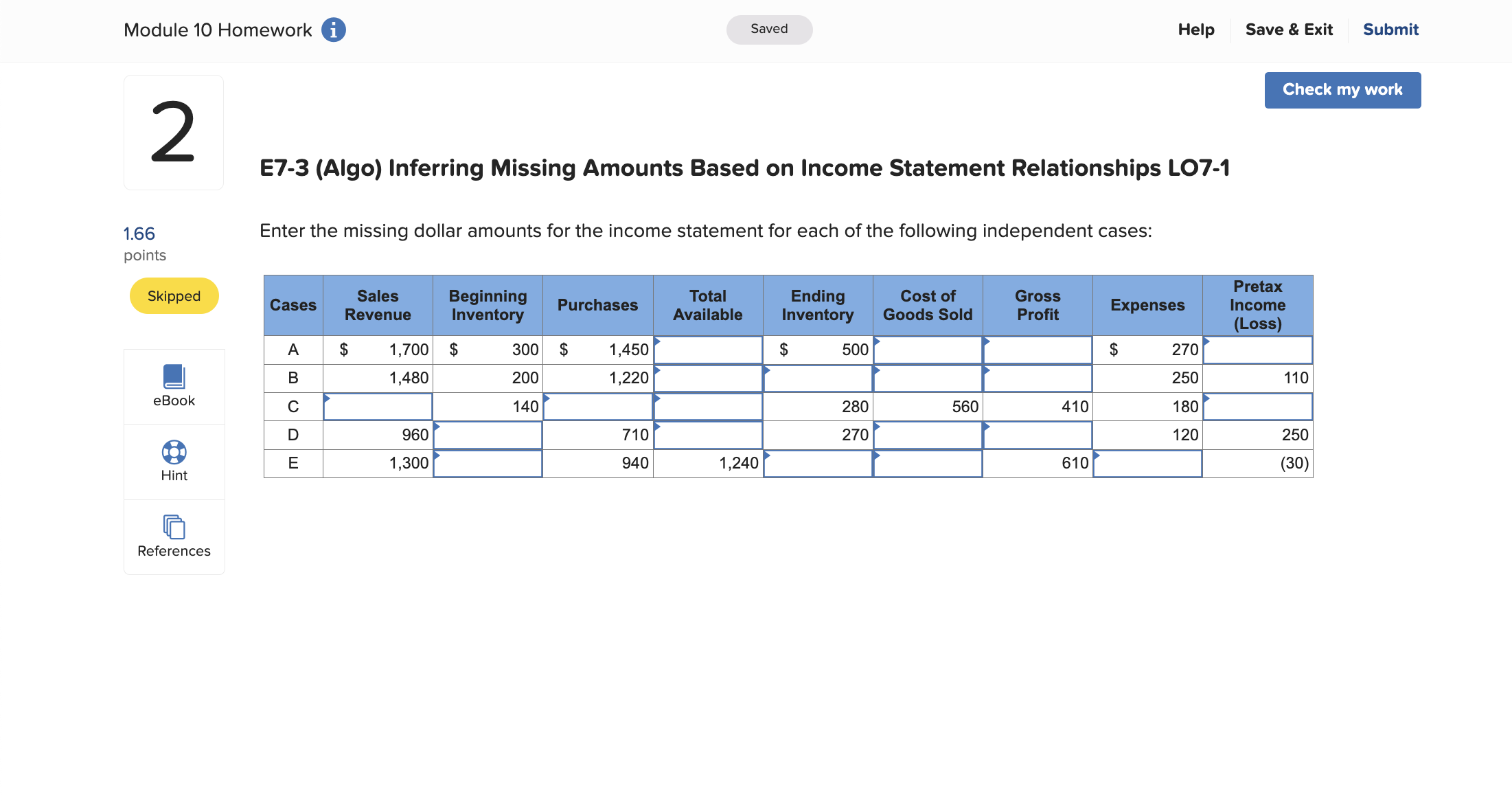Select Case A Cost of Goods Sold cell
Screen dimensions: 1512x801
pos(928,350)
